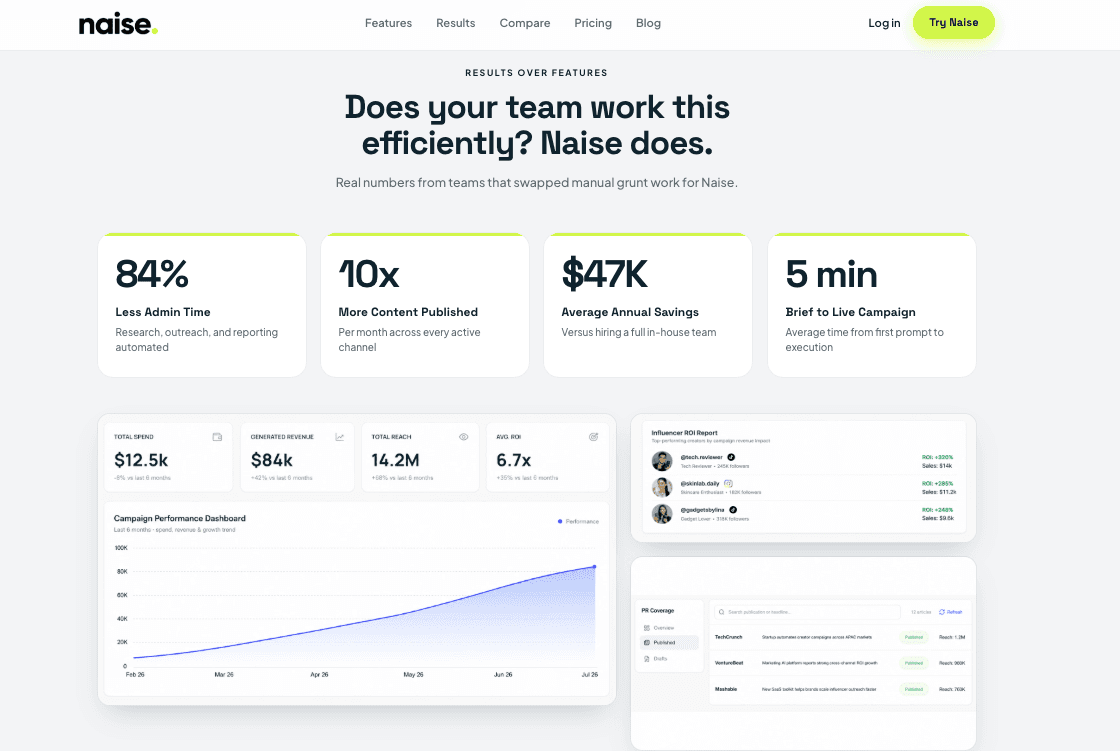
Task: Click the blue Performance legend dot
Action: point(560,522)
